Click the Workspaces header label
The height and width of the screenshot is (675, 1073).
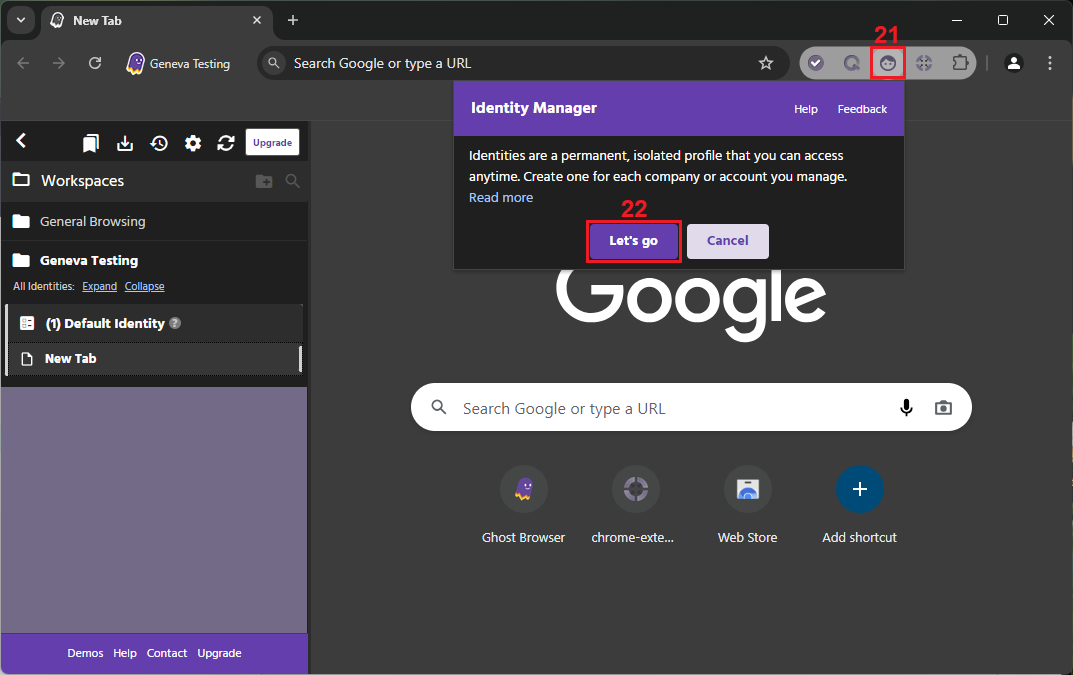tap(82, 181)
